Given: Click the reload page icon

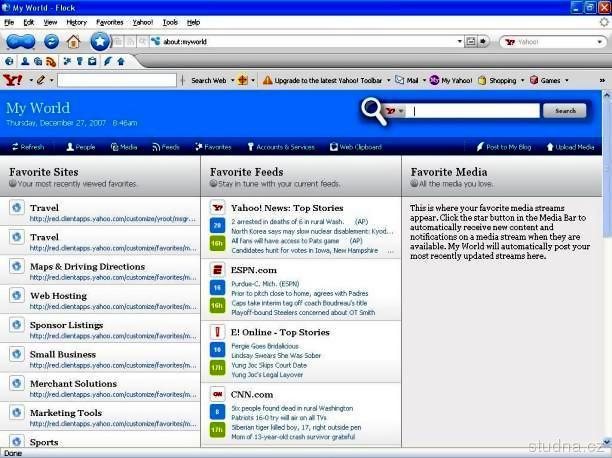Looking at the screenshot, I should [x=51, y=41].
